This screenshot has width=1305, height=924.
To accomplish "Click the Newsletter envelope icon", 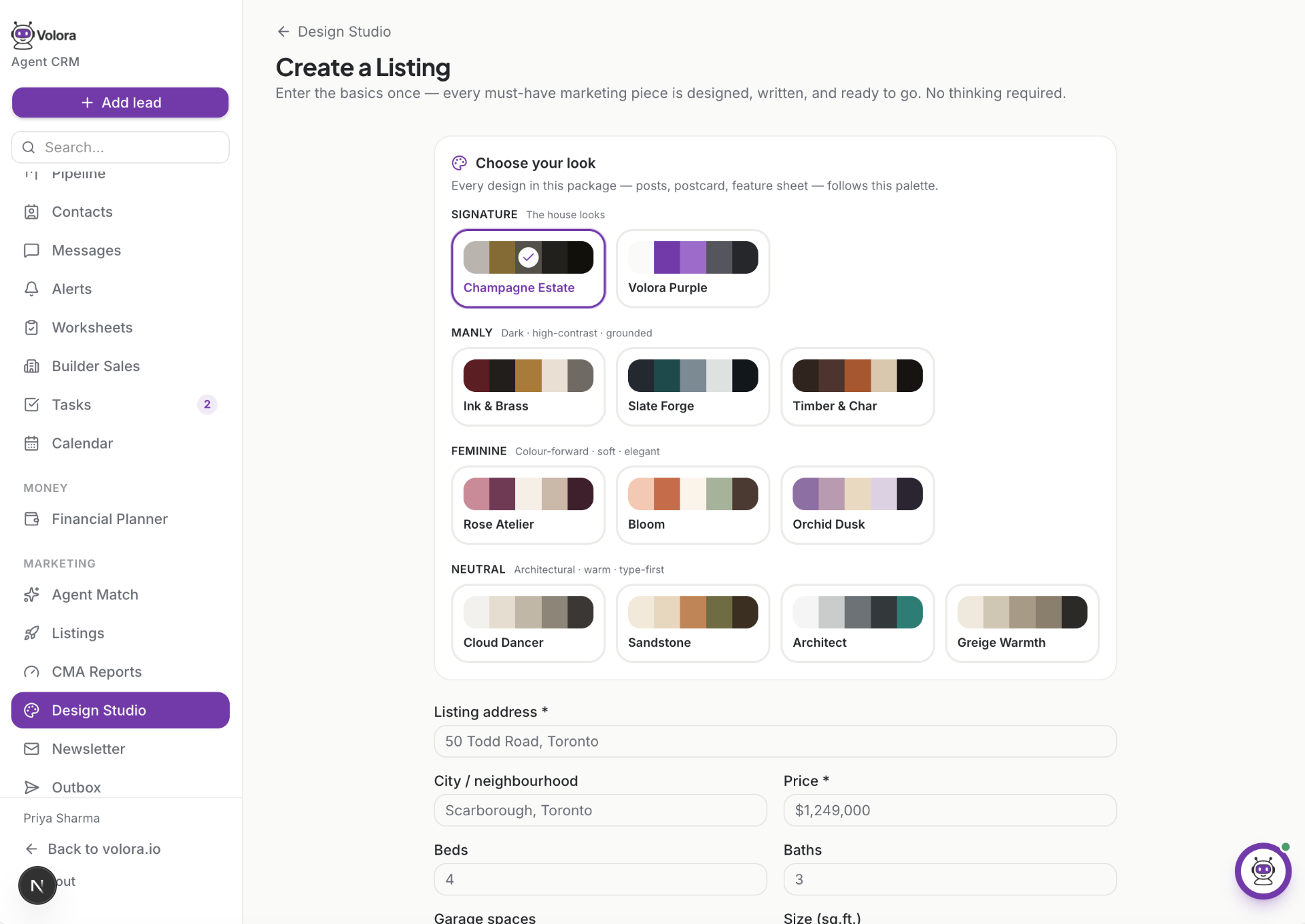I will (31, 749).
